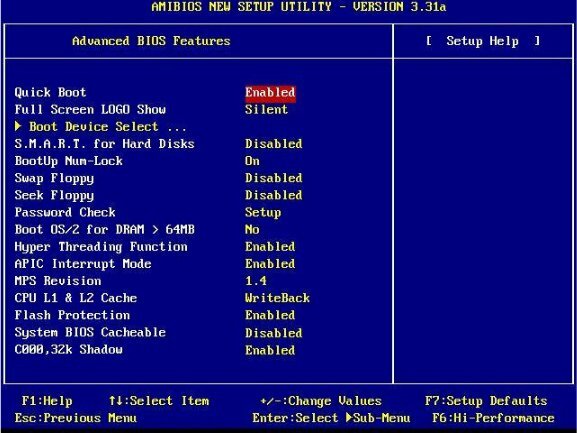Toggle Seek Floppy Disabled value
The height and width of the screenshot is (433, 577).
point(274,195)
